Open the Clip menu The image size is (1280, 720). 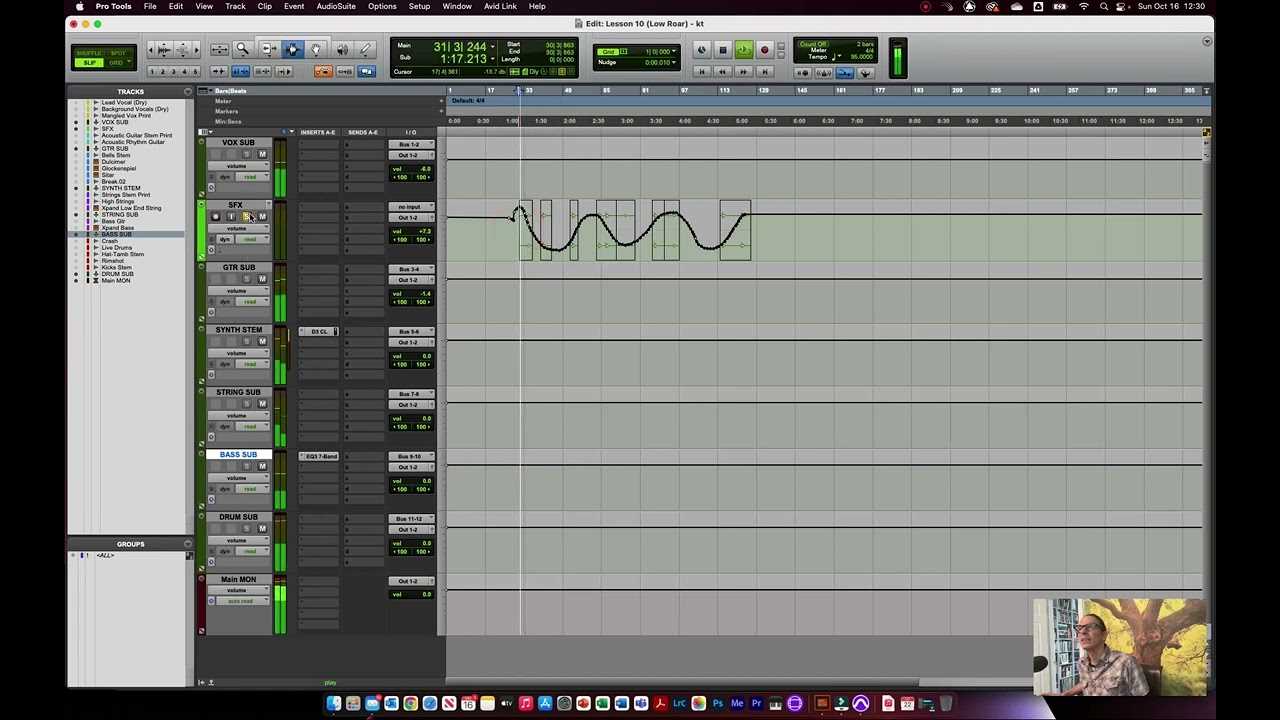264,6
